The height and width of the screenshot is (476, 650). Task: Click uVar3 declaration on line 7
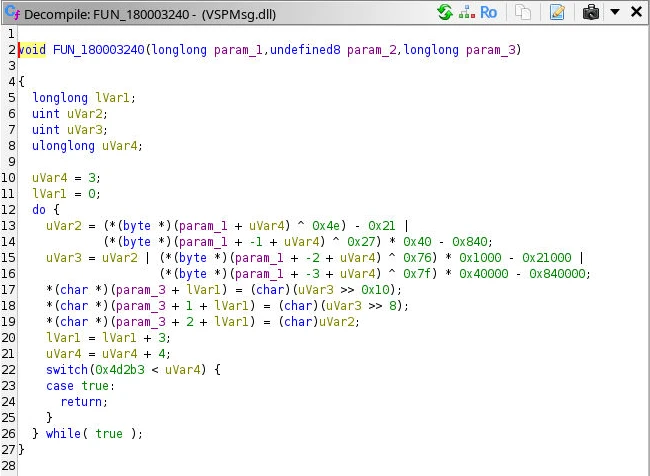click(85, 130)
